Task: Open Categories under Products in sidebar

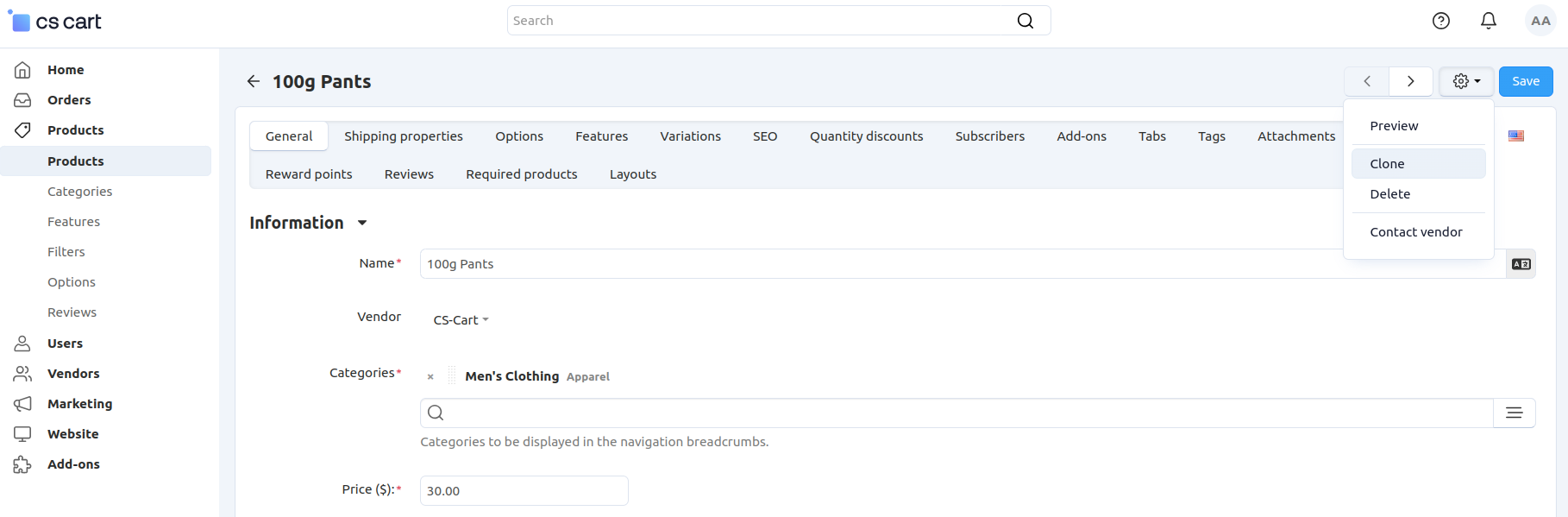Action: coord(79,192)
